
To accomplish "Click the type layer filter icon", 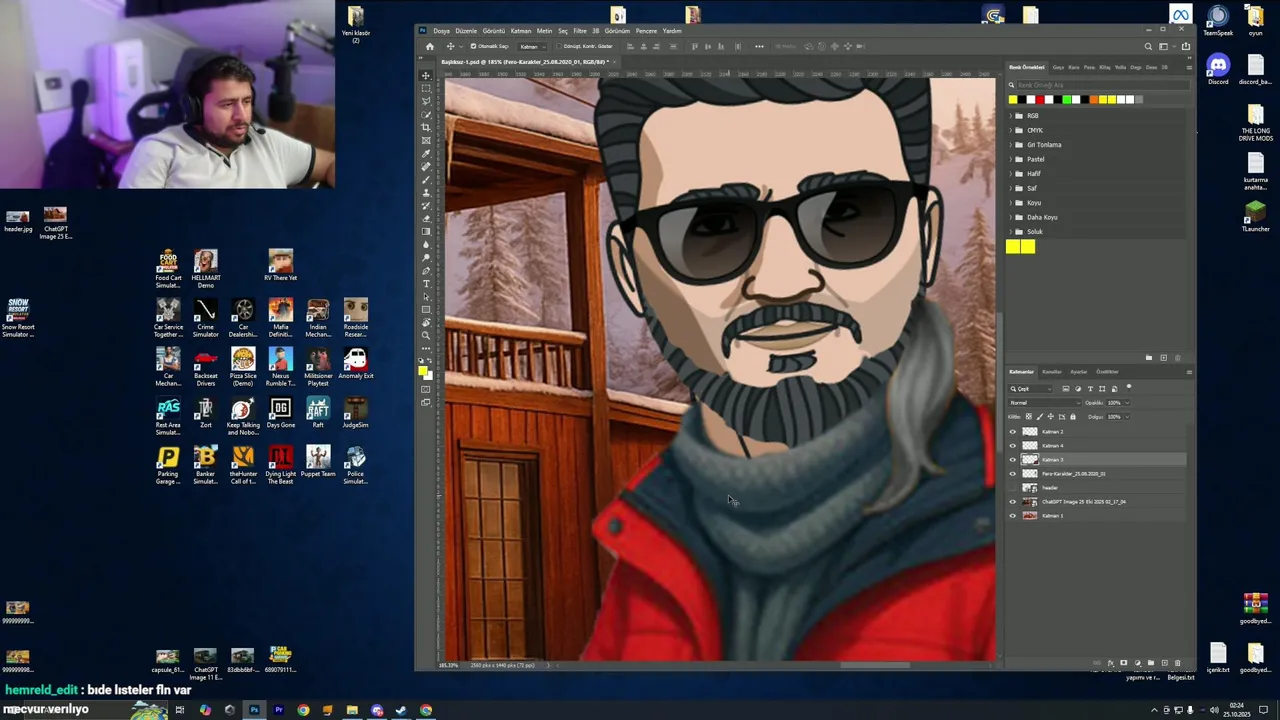I will coord(1090,389).
